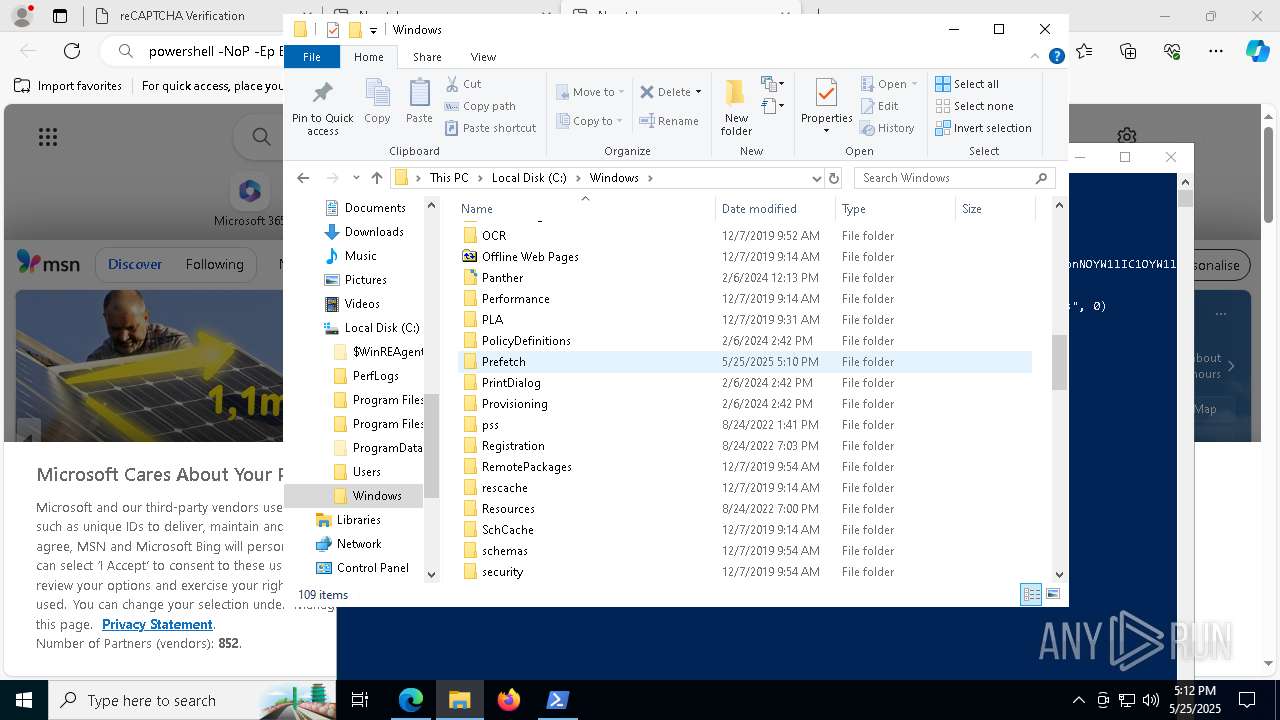
Task: Expand the address bar history dropdown
Action: (x=816, y=178)
